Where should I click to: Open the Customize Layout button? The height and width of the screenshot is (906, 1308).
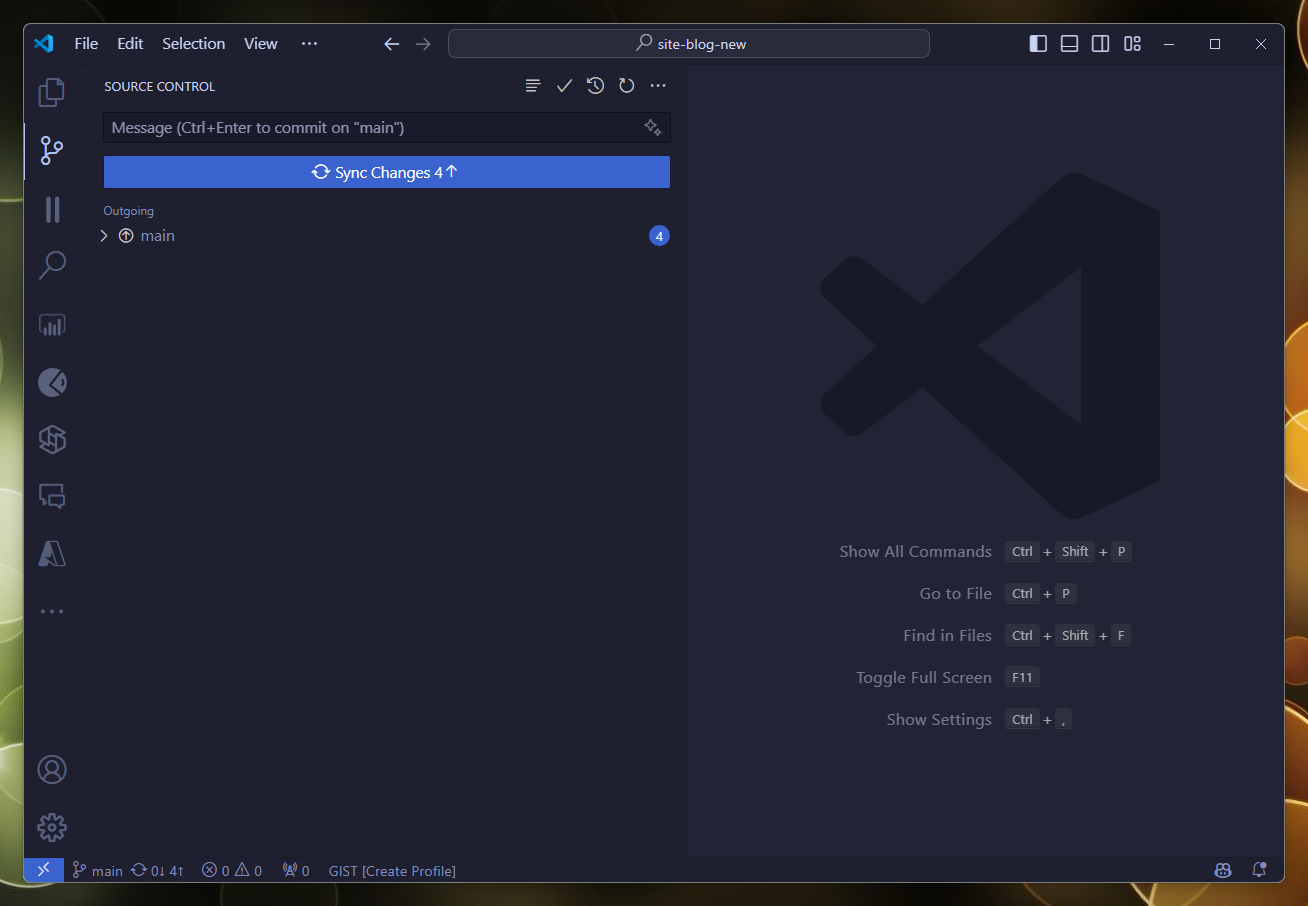tap(1132, 44)
